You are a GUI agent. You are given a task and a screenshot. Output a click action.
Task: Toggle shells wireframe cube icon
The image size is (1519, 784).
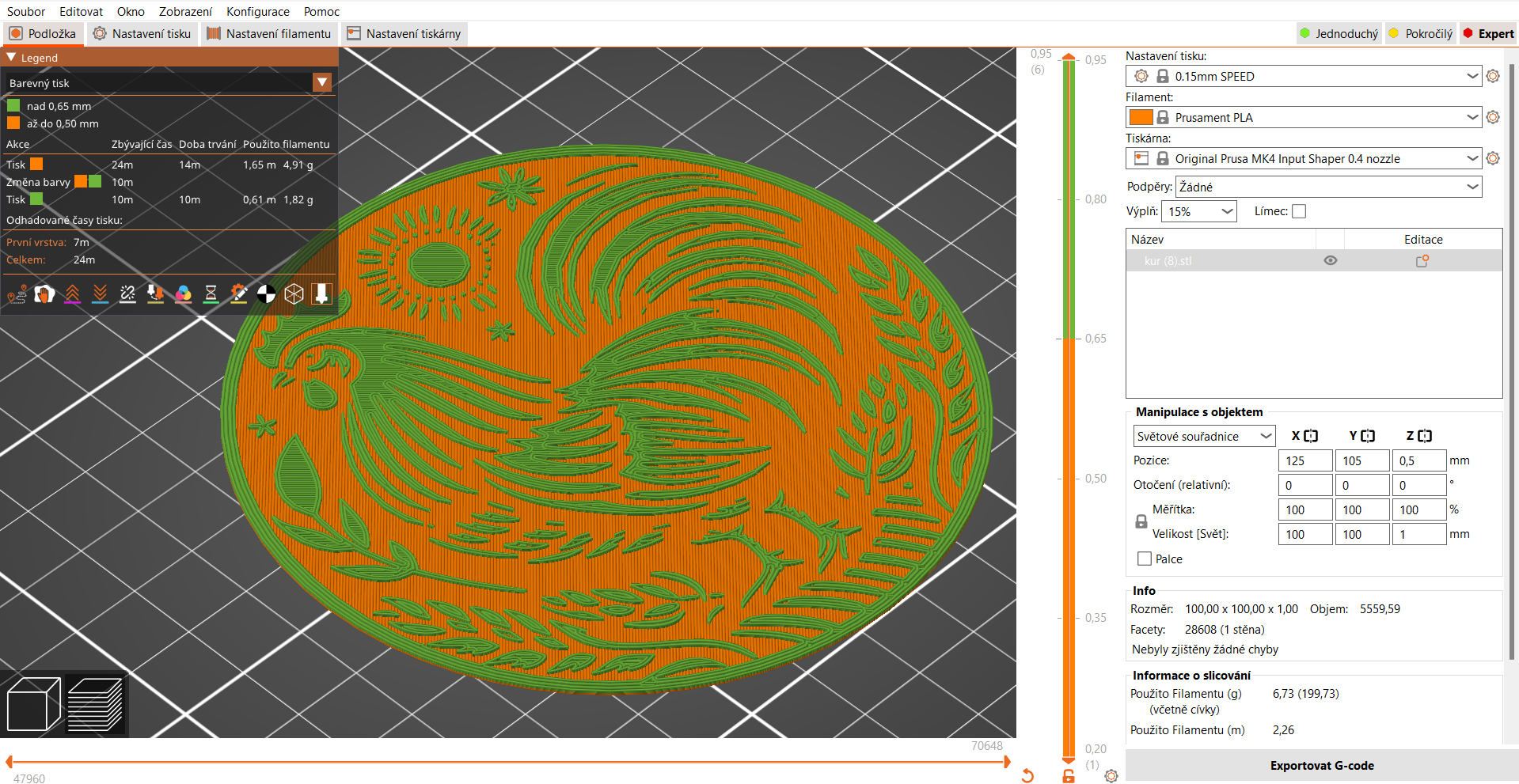[x=294, y=294]
